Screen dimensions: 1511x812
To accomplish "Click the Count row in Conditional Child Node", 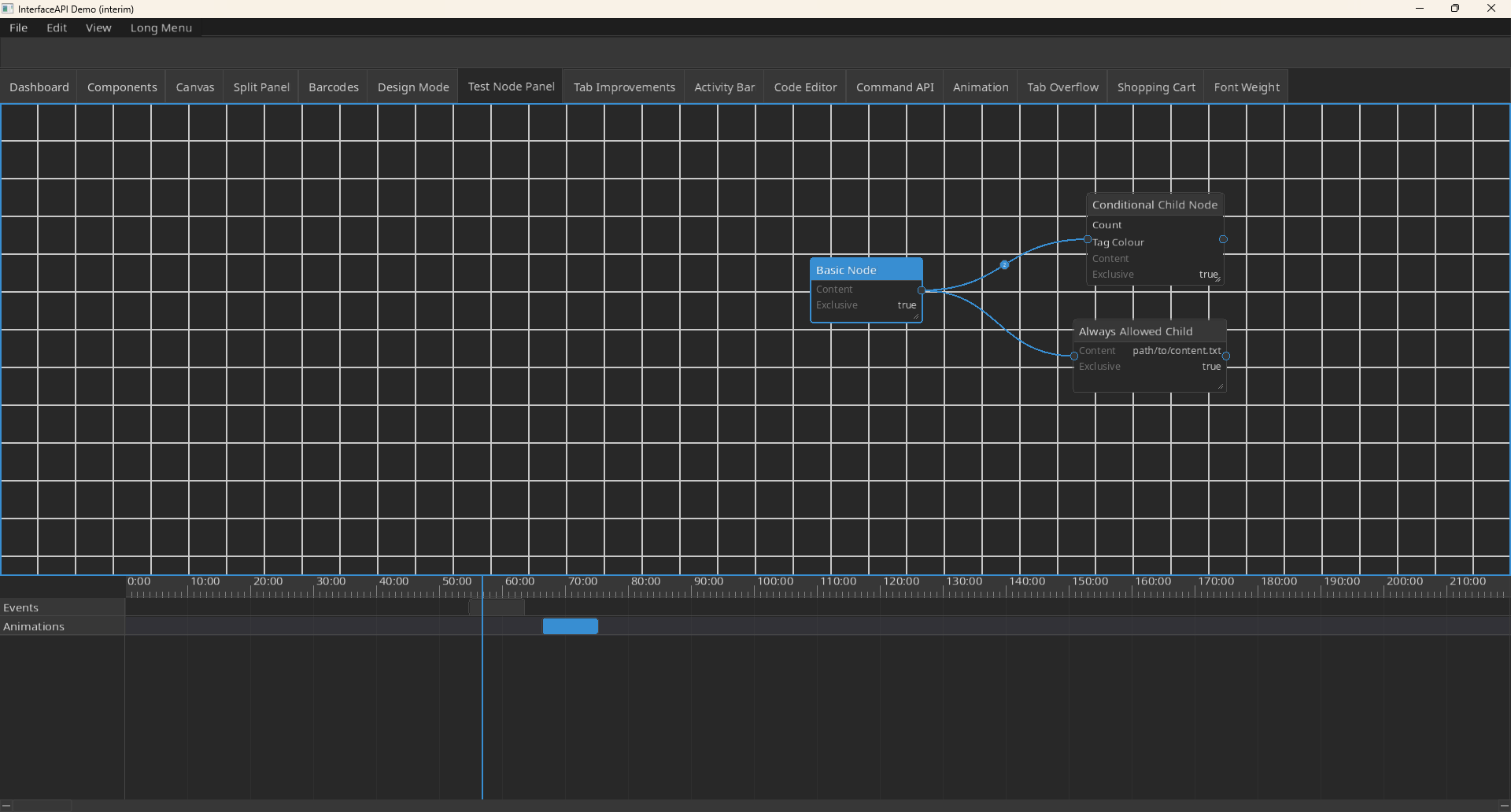I will (1155, 225).
